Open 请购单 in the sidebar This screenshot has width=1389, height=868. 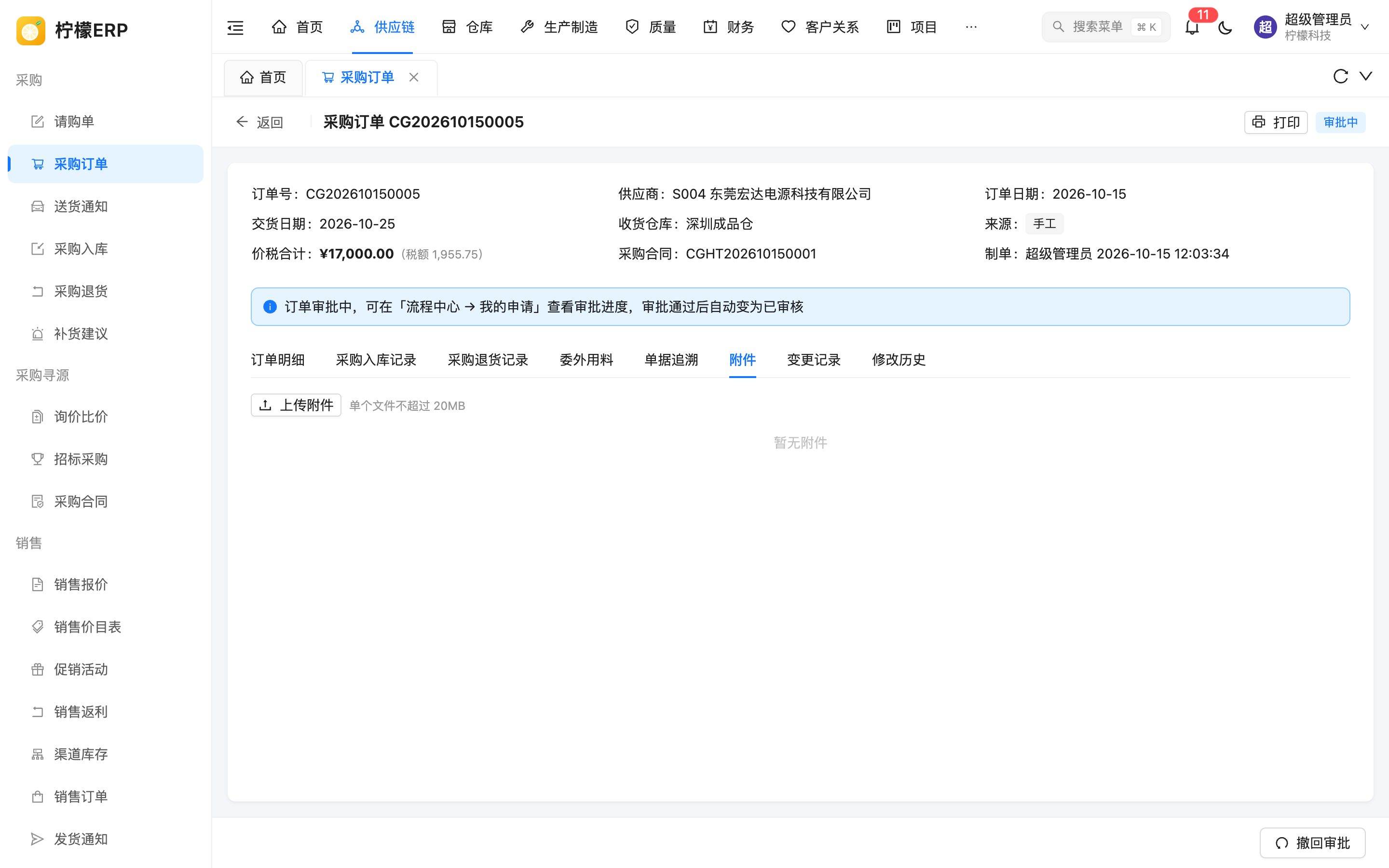click(106, 122)
